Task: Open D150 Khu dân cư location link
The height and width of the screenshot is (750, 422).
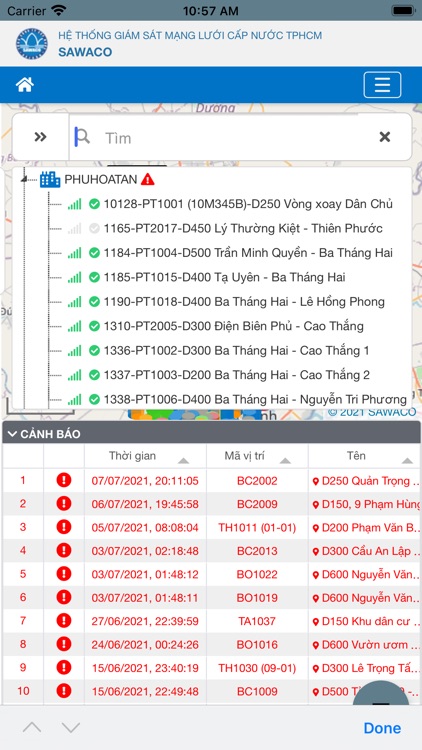Action: (x=366, y=621)
